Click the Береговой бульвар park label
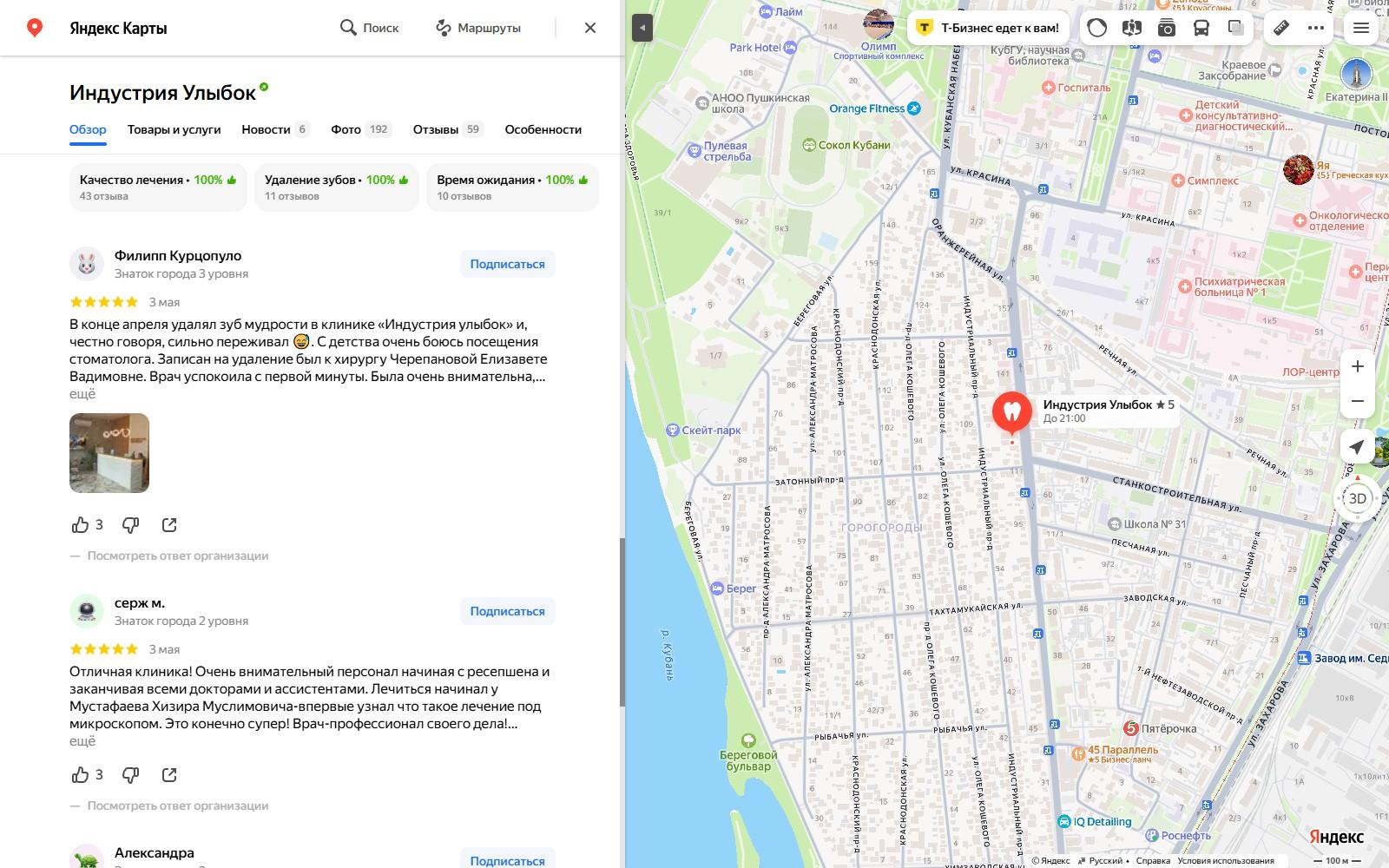The image size is (1389, 868). coord(748,754)
